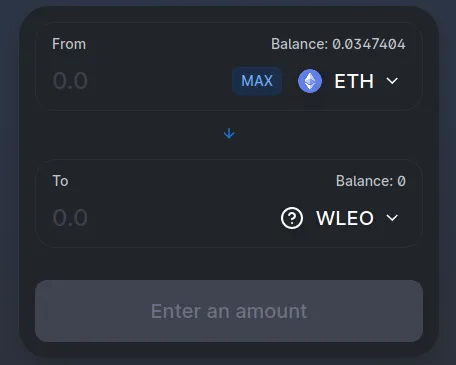This screenshot has width=456, height=365.
Task: Click the MAX button
Action: [x=257, y=81]
